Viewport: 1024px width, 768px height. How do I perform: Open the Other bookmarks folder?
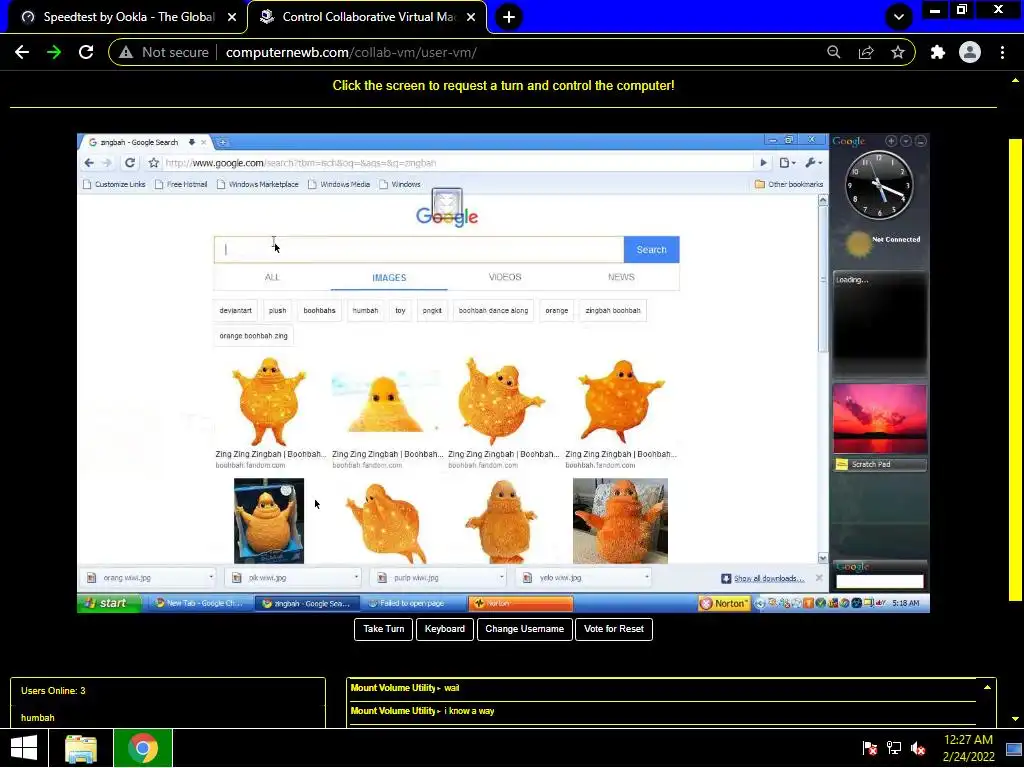pyautogui.click(x=789, y=184)
